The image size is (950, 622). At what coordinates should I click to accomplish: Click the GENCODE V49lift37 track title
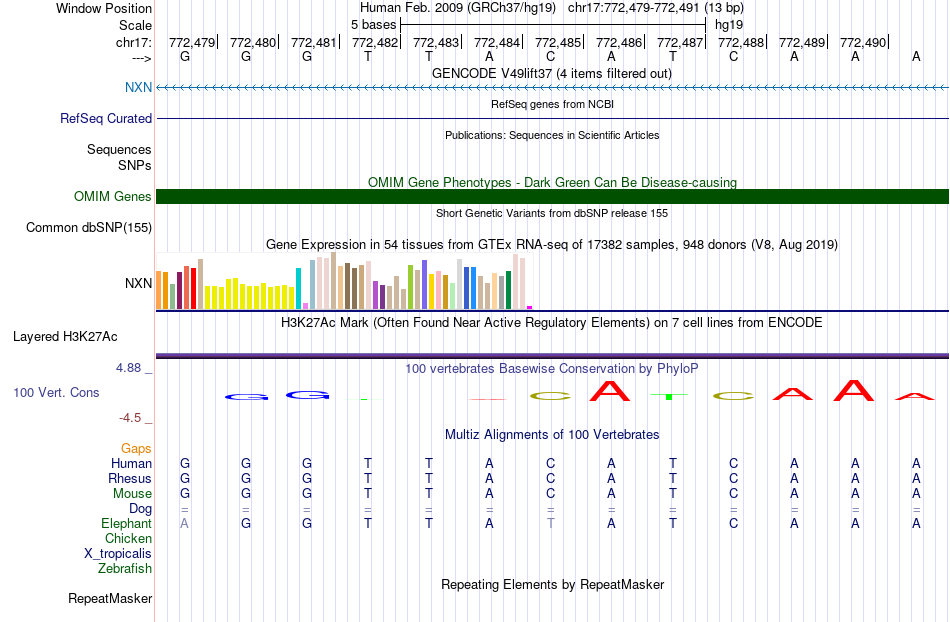552,73
